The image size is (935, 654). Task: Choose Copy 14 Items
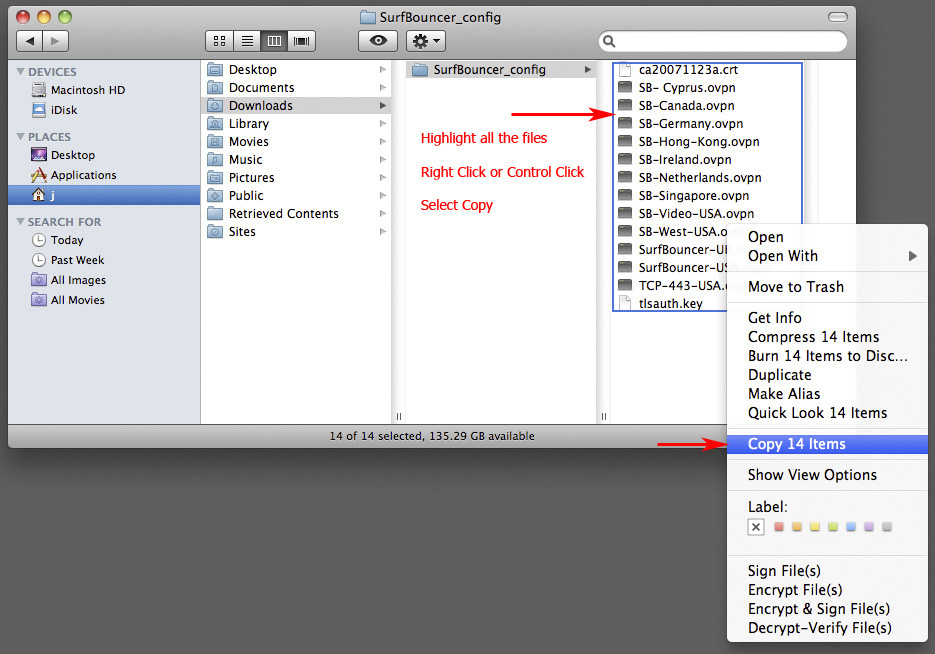click(827, 444)
